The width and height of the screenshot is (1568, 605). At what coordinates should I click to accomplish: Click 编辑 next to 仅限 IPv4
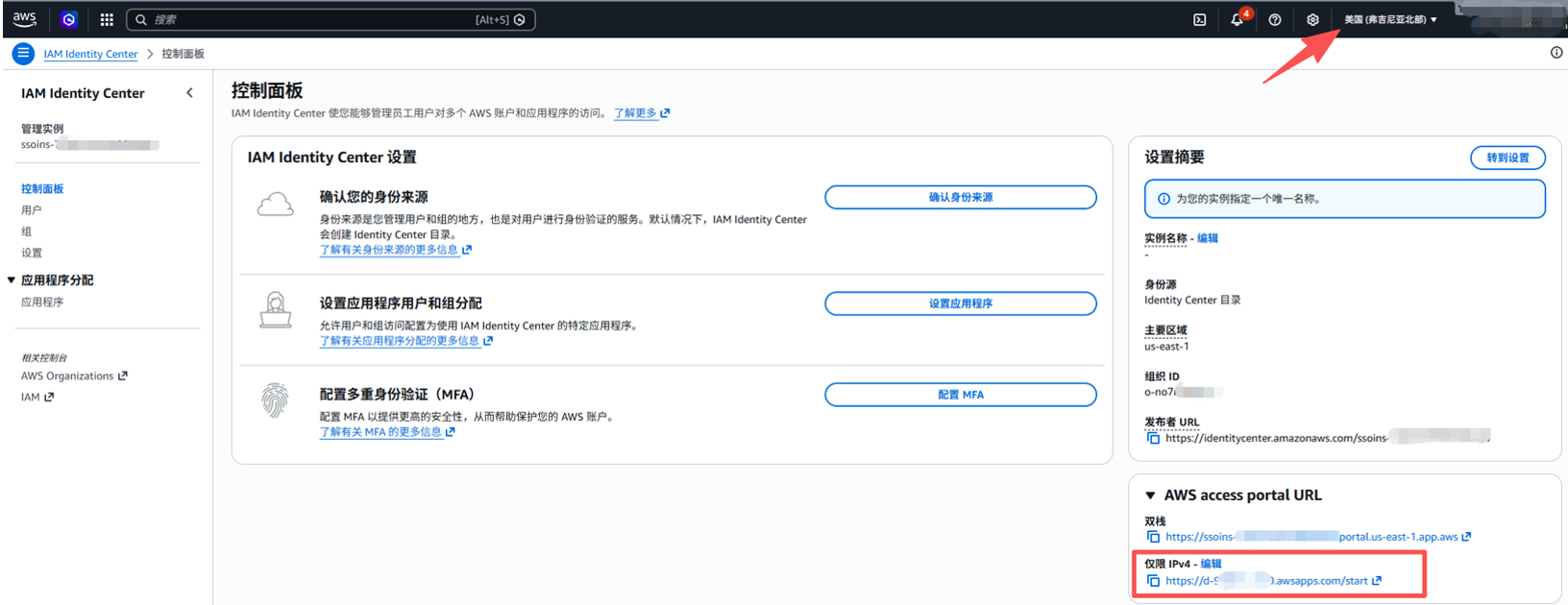pyautogui.click(x=1211, y=564)
